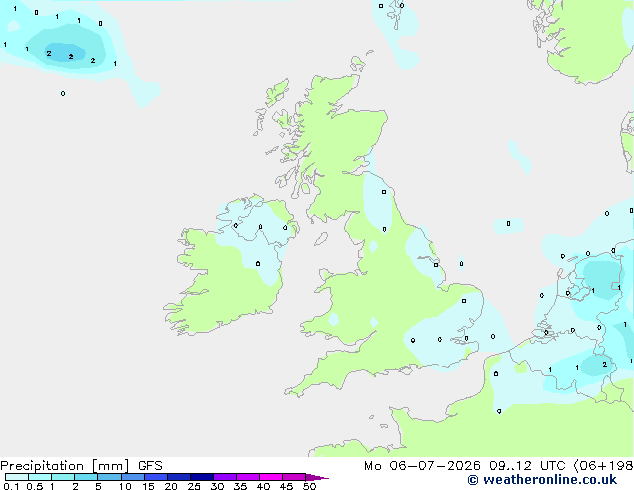The width and height of the screenshot is (634, 490).
Task: Click the 0.5–1 mm legend swatch
Action: point(40,477)
